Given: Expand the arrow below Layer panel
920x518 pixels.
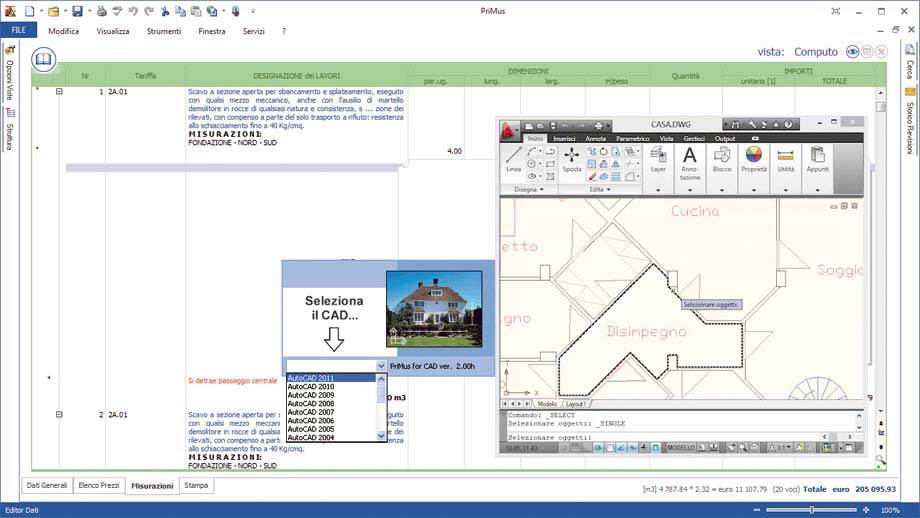Looking at the screenshot, I should tap(658, 190).
